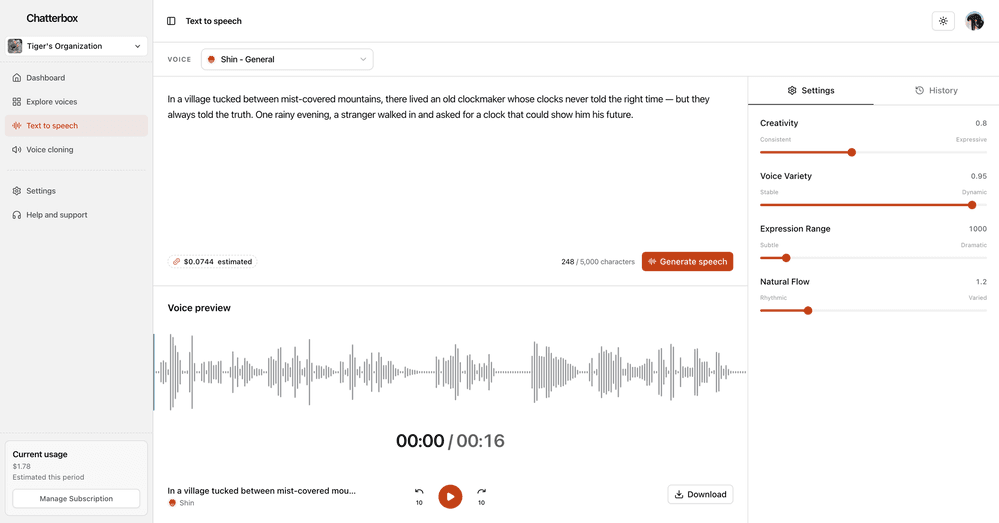
Task: Click the Voice cloning speaker icon
Action: pyautogui.click(x=17, y=150)
